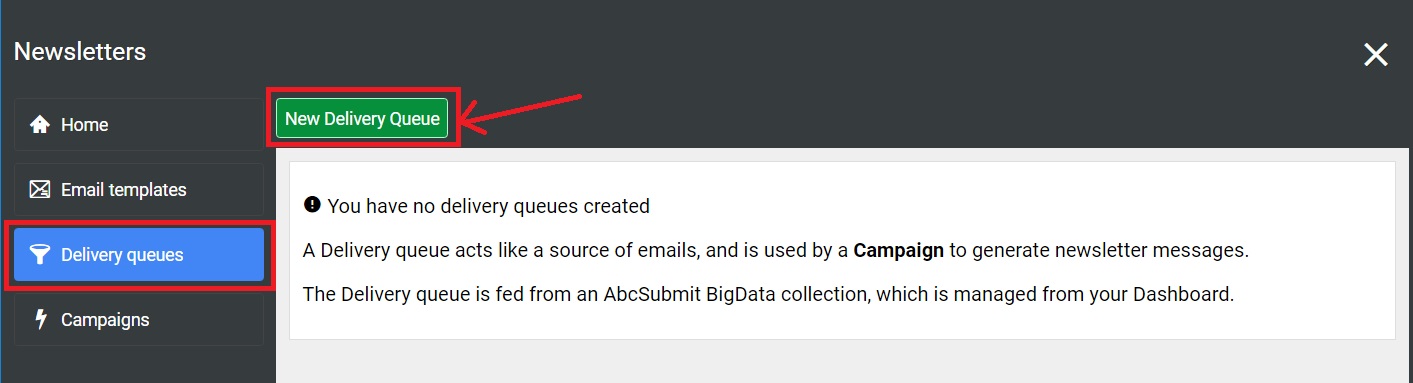
Task: Click the AbcSubmit BigData collection sentence
Action: [x=769, y=295]
